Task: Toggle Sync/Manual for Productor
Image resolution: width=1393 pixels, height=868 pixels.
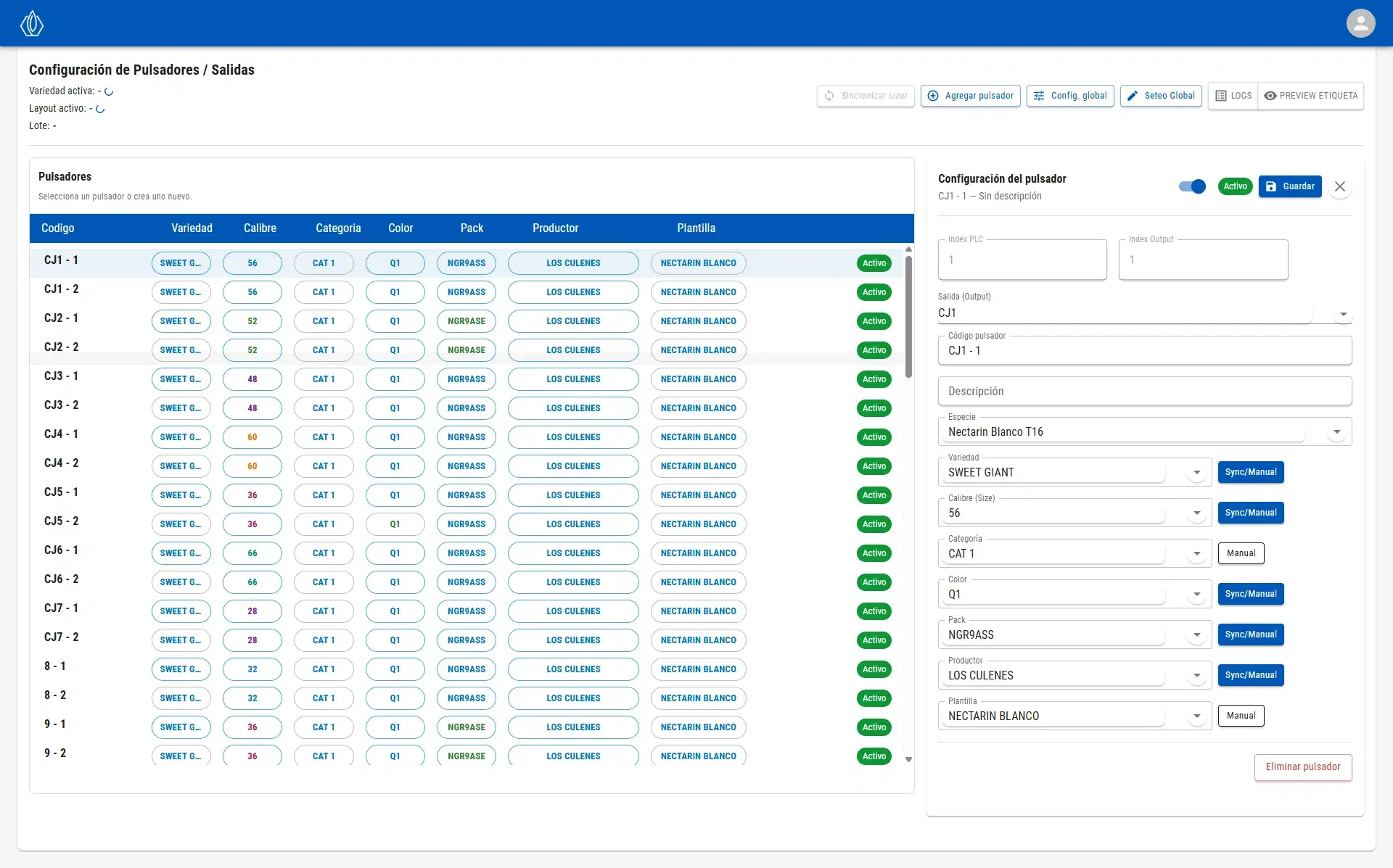Action: coord(1251,675)
